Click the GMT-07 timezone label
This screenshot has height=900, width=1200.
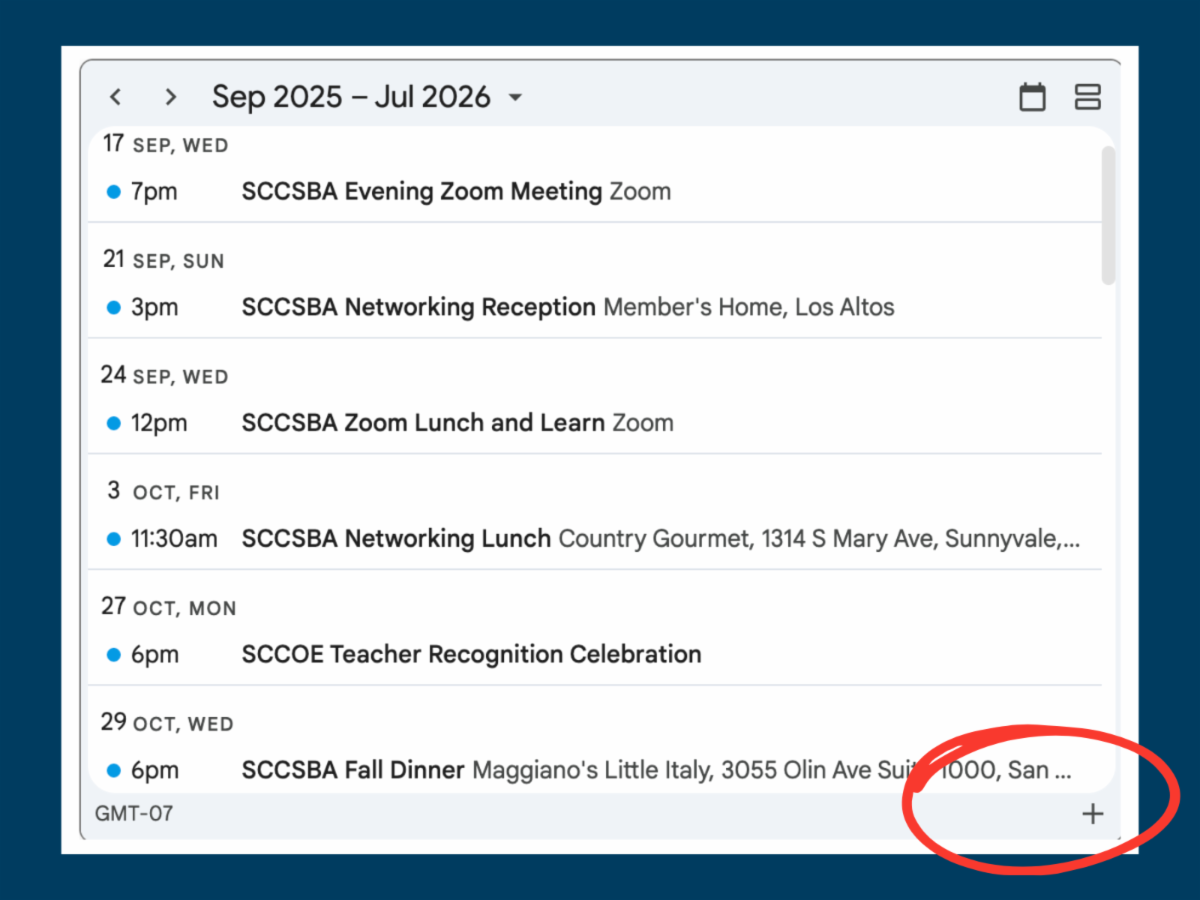pyautogui.click(x=134, y=814)
